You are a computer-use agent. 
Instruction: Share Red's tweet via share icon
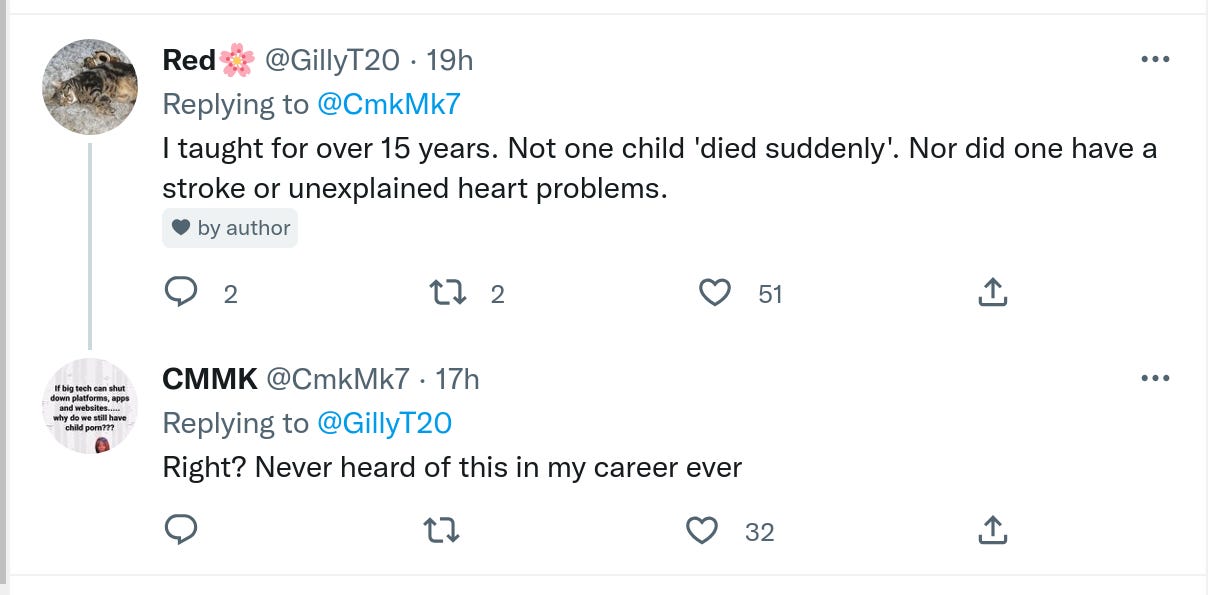click(x=990, y=292)
